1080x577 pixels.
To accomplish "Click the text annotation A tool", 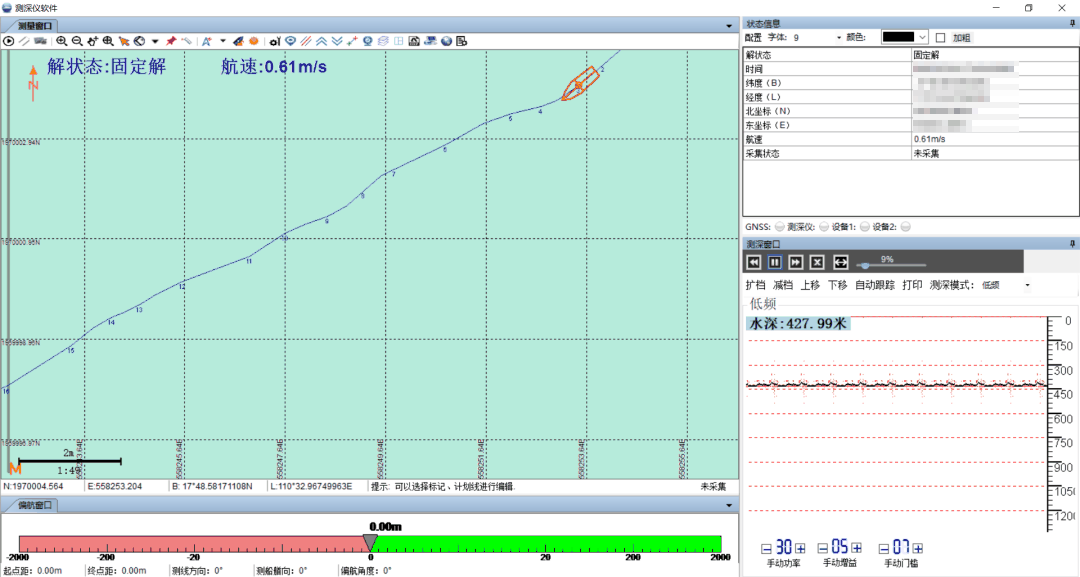I will point(206,41).
